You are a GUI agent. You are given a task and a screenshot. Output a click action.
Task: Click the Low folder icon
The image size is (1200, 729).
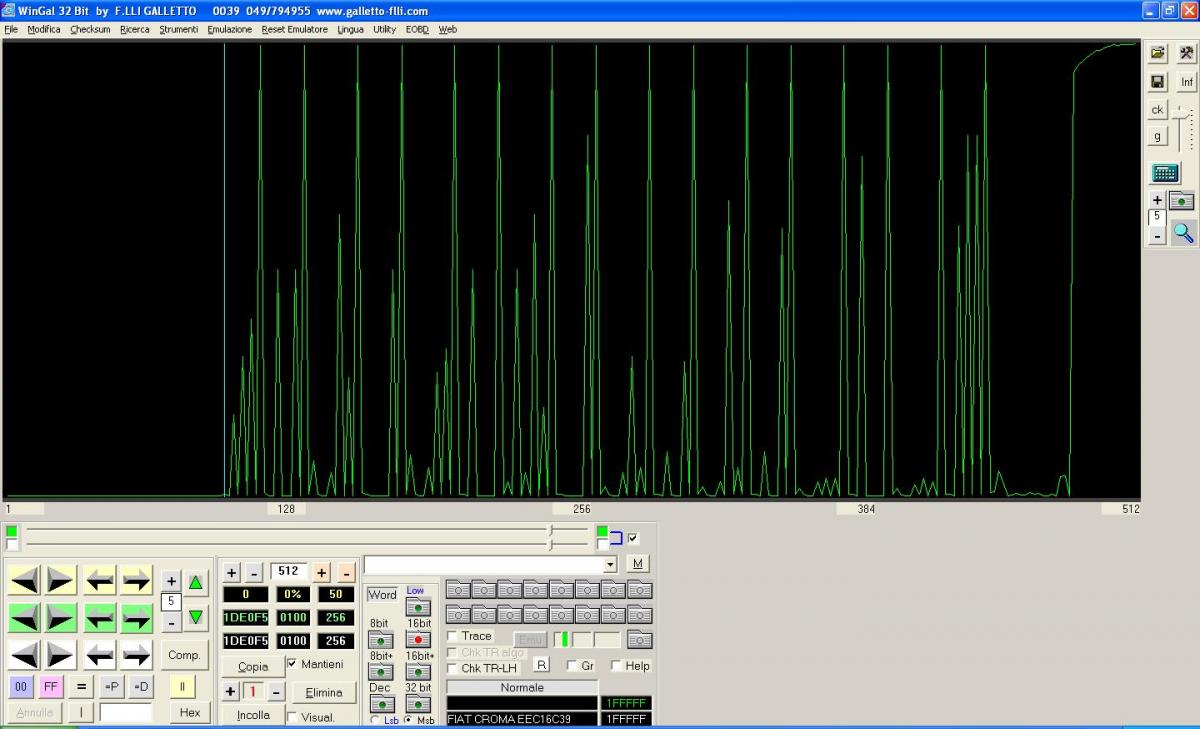pyautogui.click(x=418, y=607)
